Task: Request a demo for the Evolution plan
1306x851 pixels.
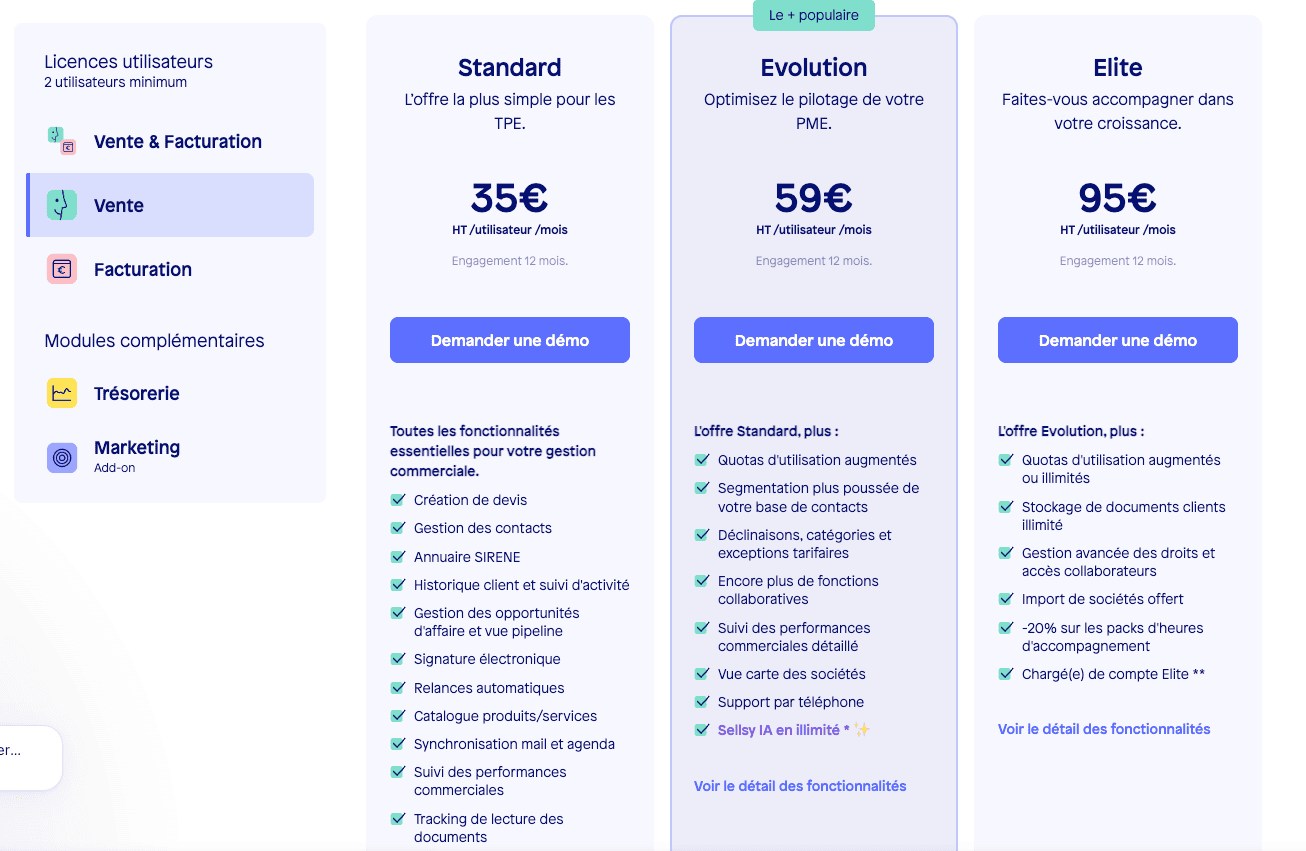Action: click(x=813, y=340)
